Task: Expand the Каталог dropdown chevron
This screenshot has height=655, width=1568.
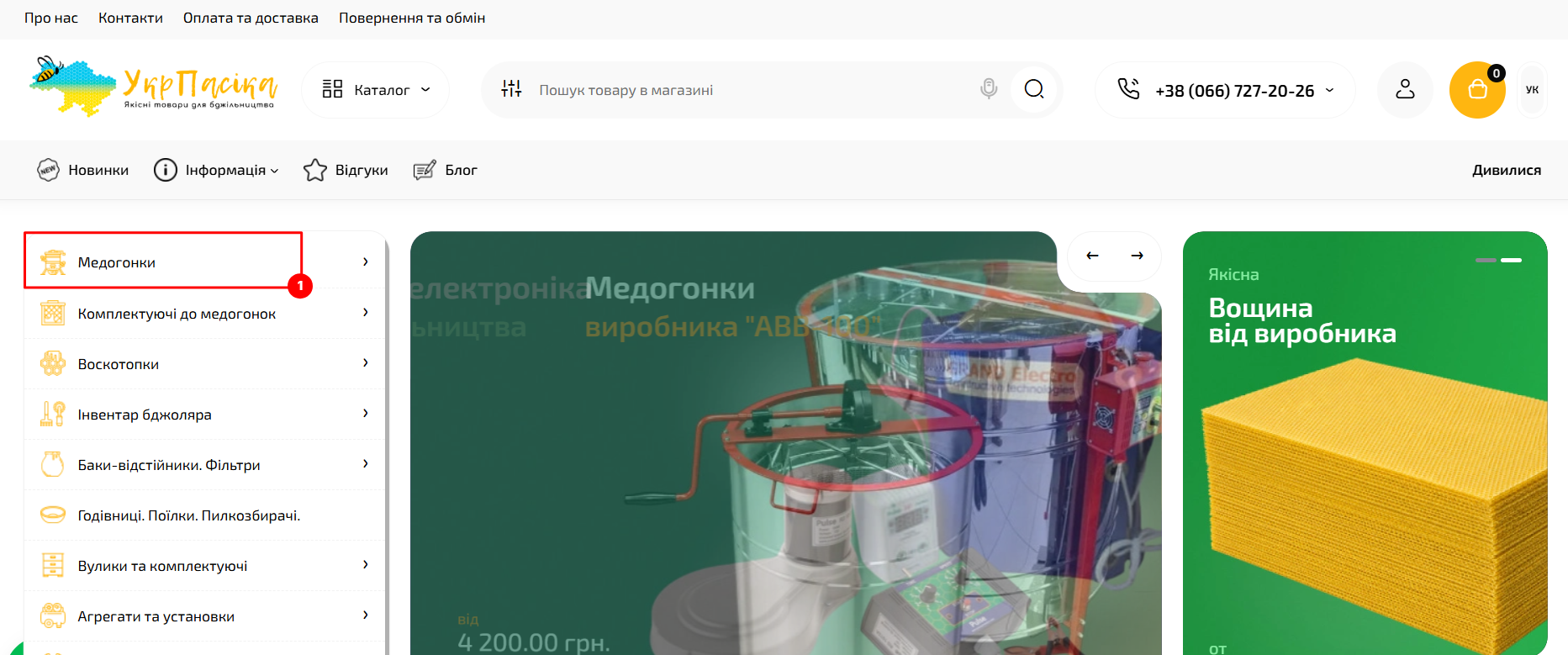Action: (x=425, y=89)
